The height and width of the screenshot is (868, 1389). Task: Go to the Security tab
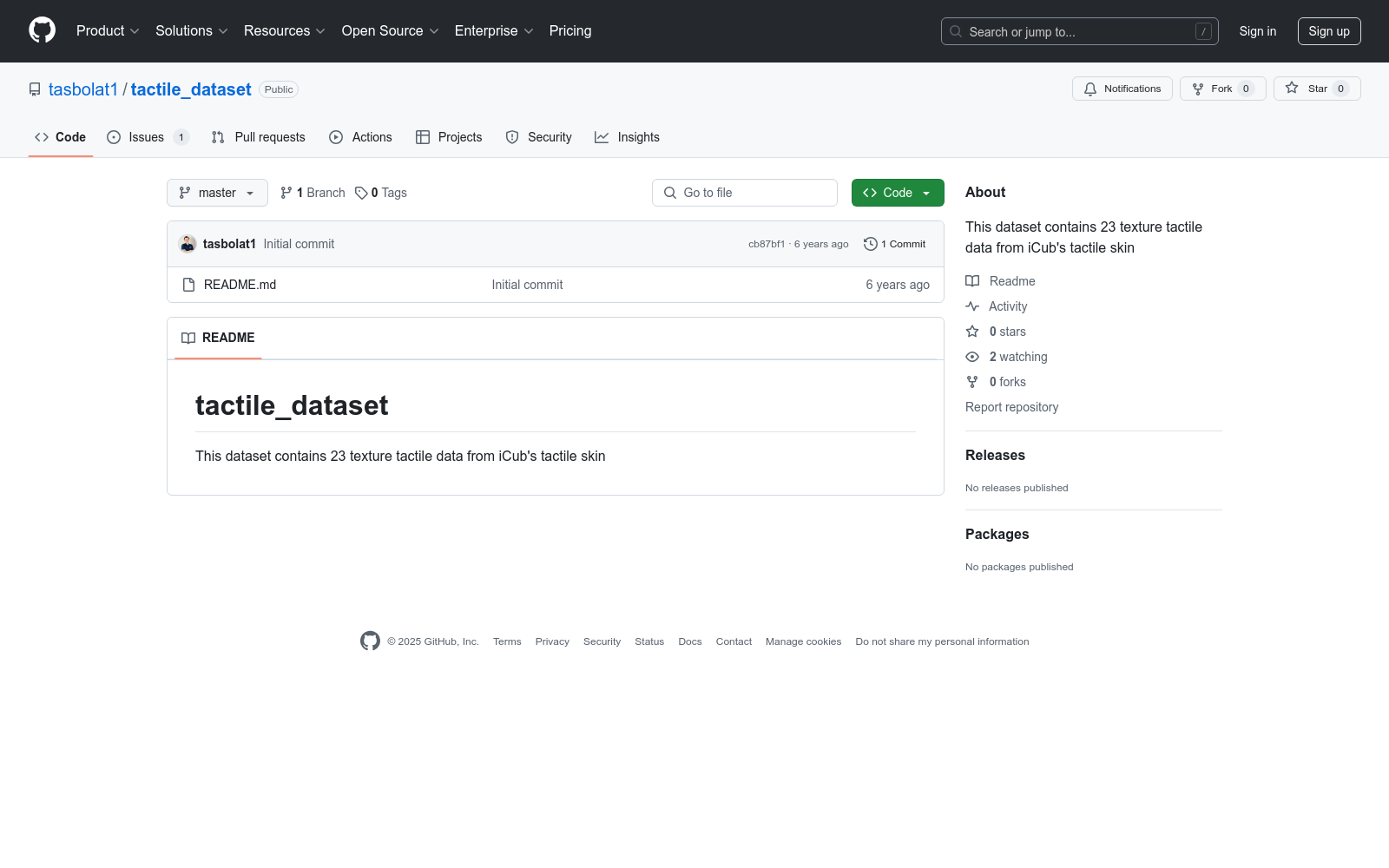[x=538, y=137]
